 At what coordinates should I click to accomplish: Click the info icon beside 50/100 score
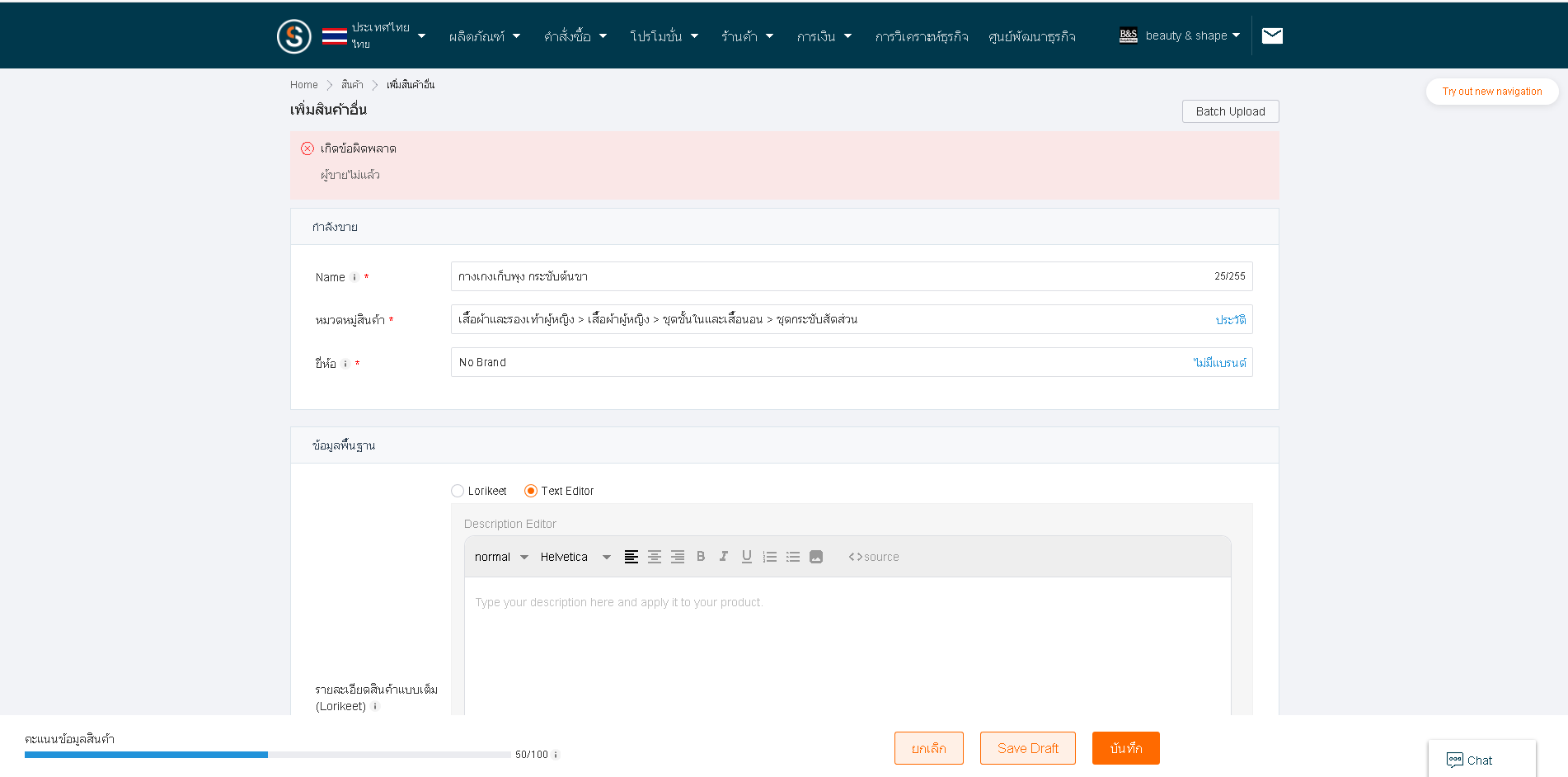pos(556,755)
